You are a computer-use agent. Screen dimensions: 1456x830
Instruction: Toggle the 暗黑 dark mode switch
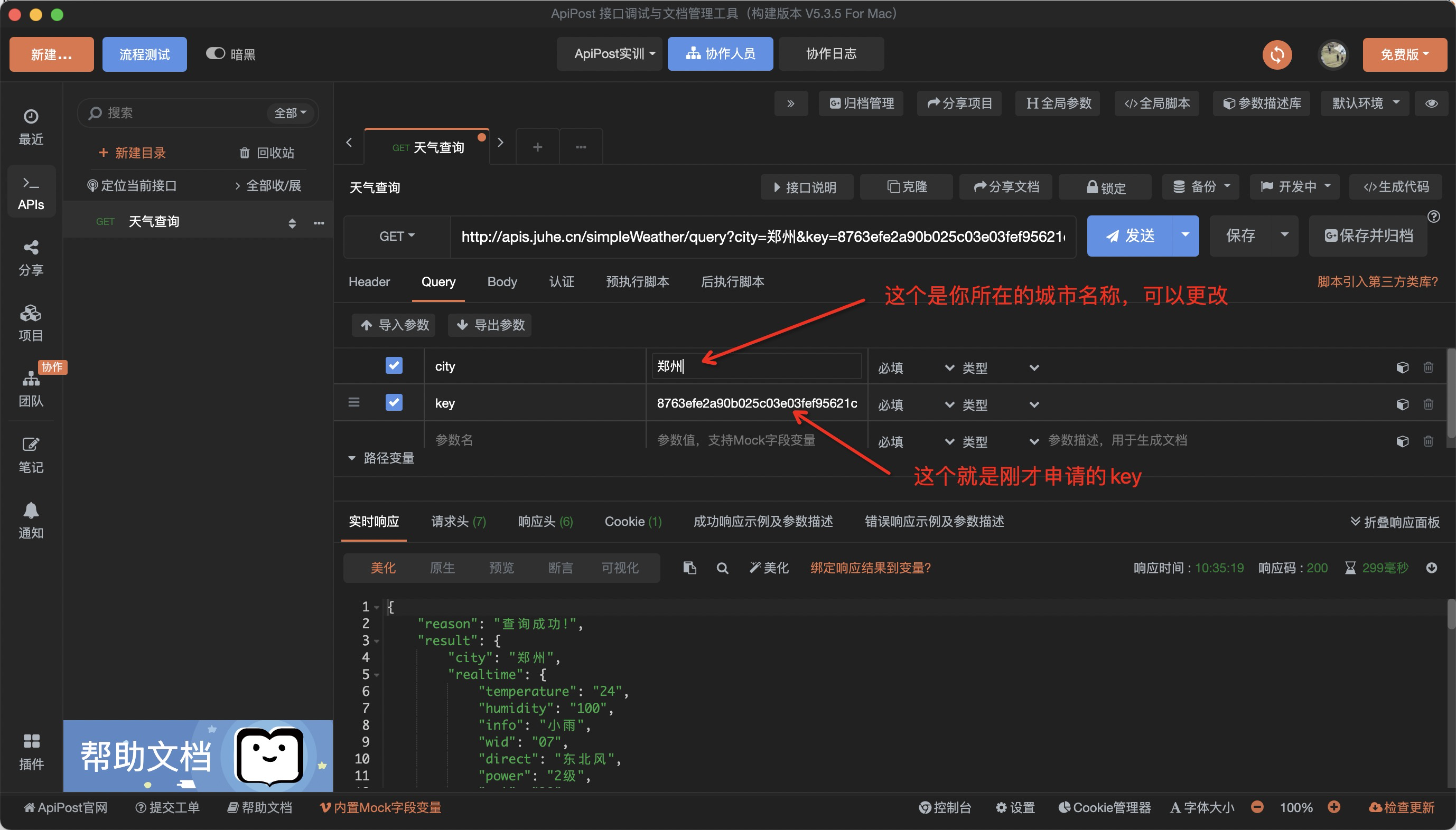click(x=216, y=53)
